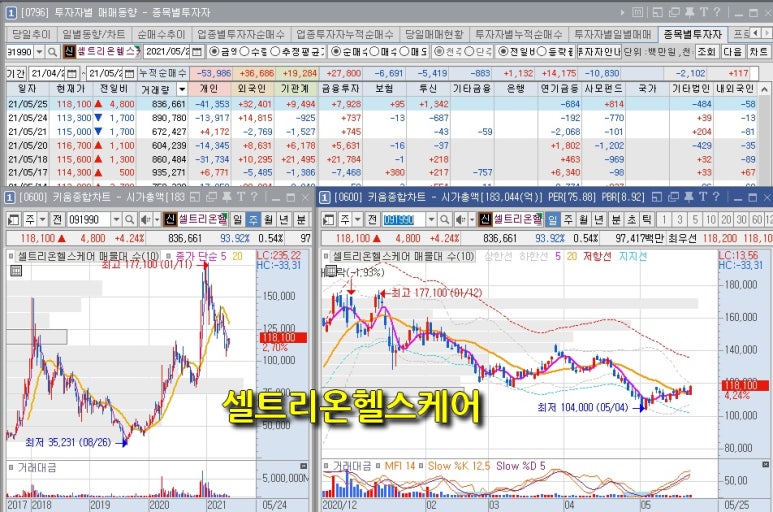The width and height of the screenshot is (773, 512).
Task: Click layout icon in left chart window title bar
Action: click(195, 197)
